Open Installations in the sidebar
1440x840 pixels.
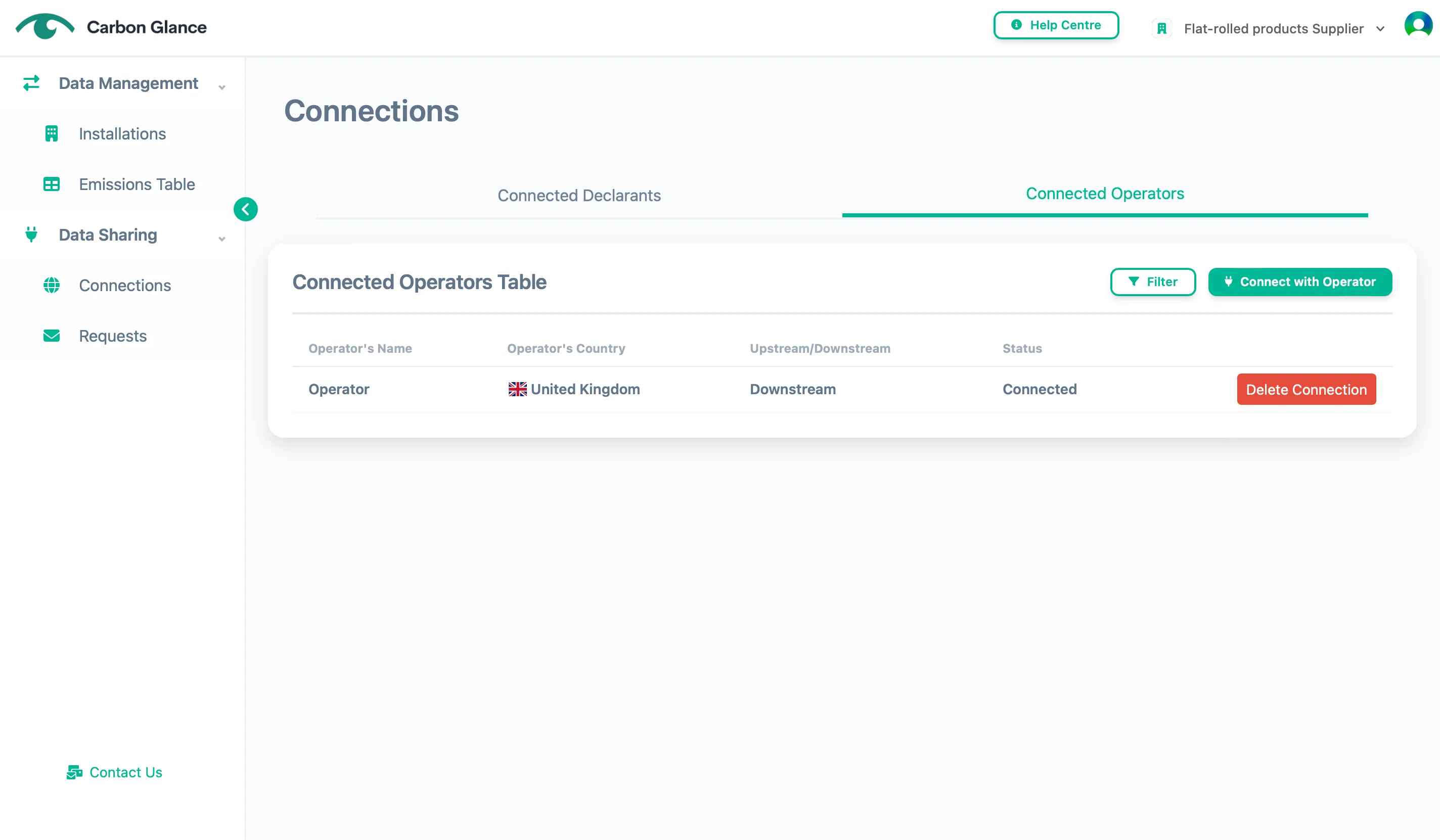122,133
